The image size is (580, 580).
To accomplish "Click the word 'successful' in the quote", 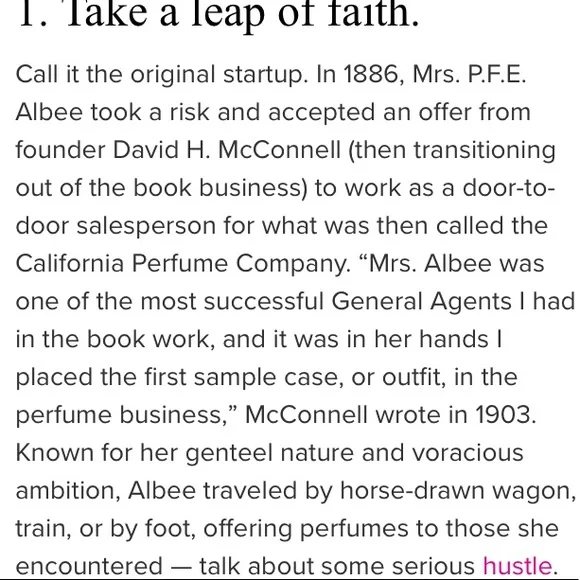I will 263,301.
